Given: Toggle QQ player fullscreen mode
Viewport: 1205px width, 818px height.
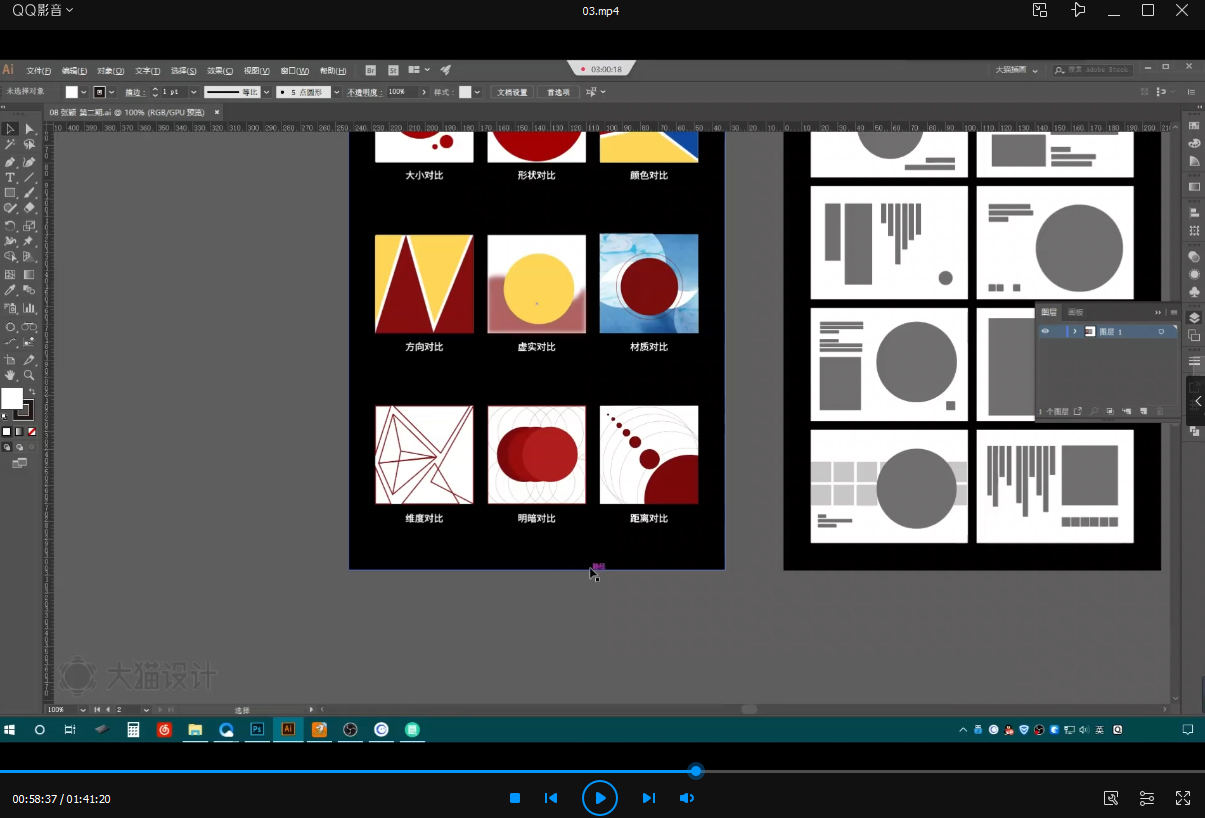Looking at the screenshot, I should tap(1183, 798).
